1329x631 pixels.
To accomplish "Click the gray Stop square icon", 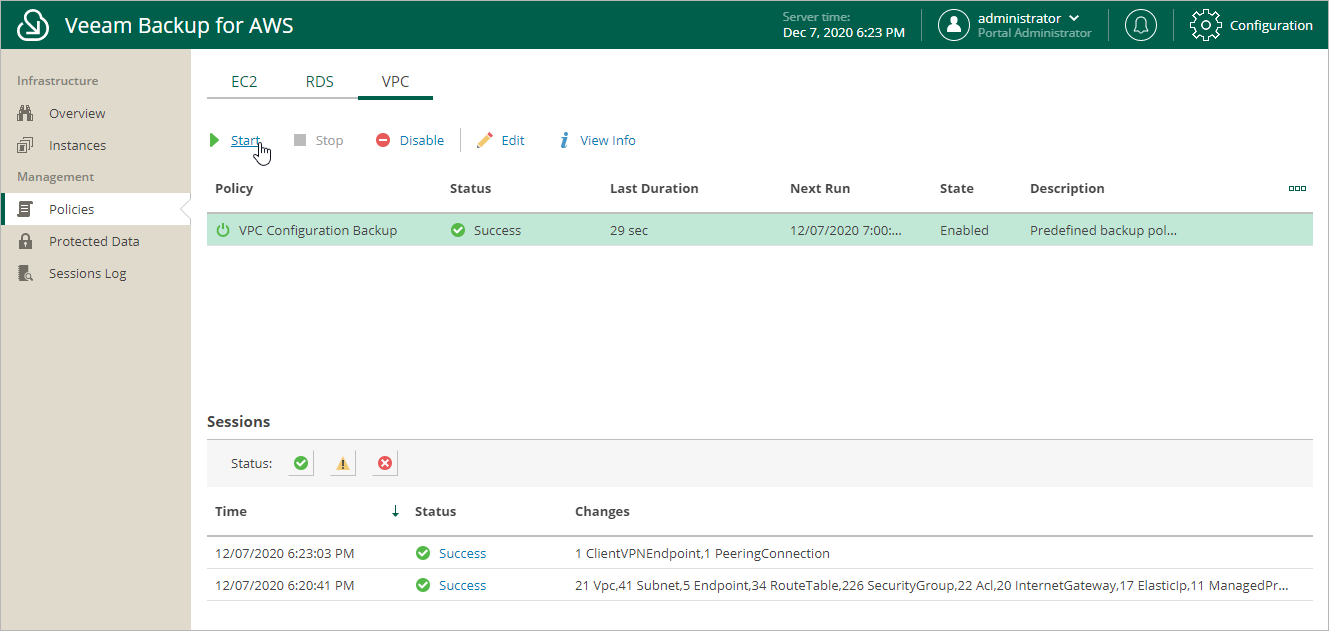I will (x=300, y=141).
